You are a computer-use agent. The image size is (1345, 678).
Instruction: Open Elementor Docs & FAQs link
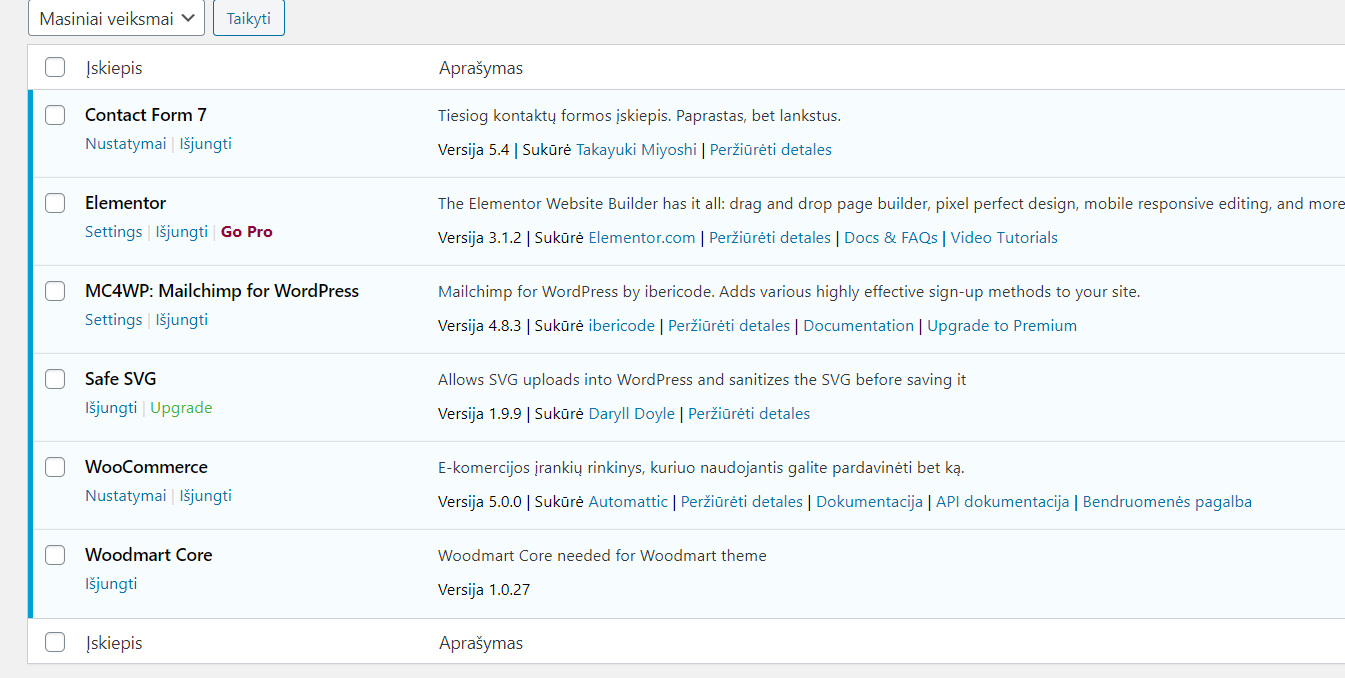click(x=891, y=238)
